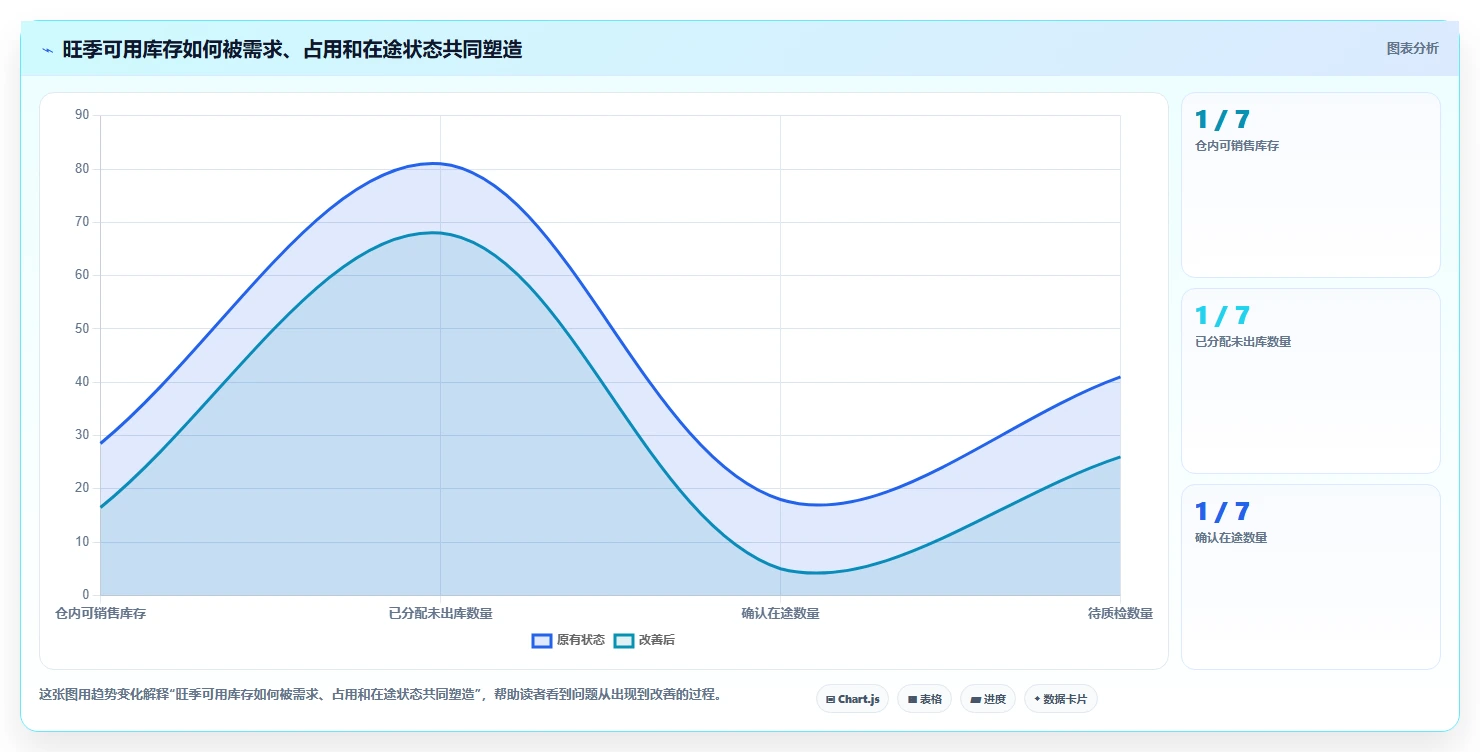Click the 改善后 legend text

(x=657, y=640)
